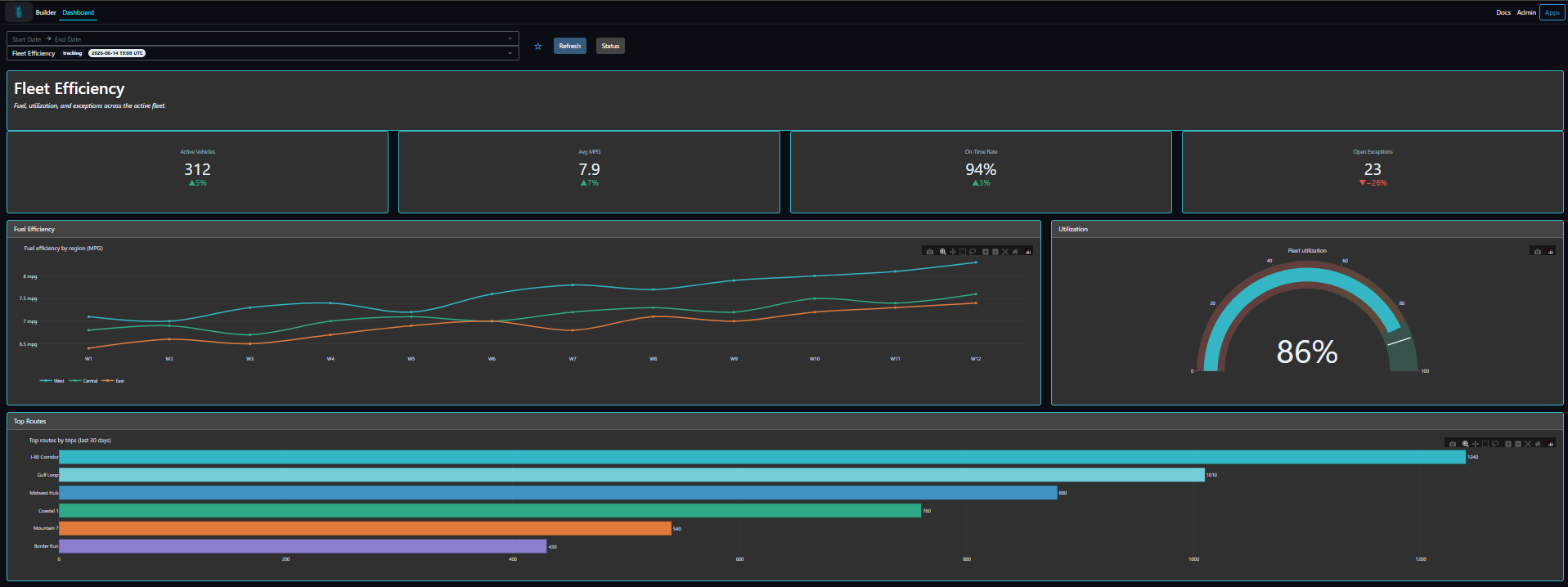Click the -26% exceptions delta indicator
The width and height of the screenshot is (1568, 587).
[1373, 183]
